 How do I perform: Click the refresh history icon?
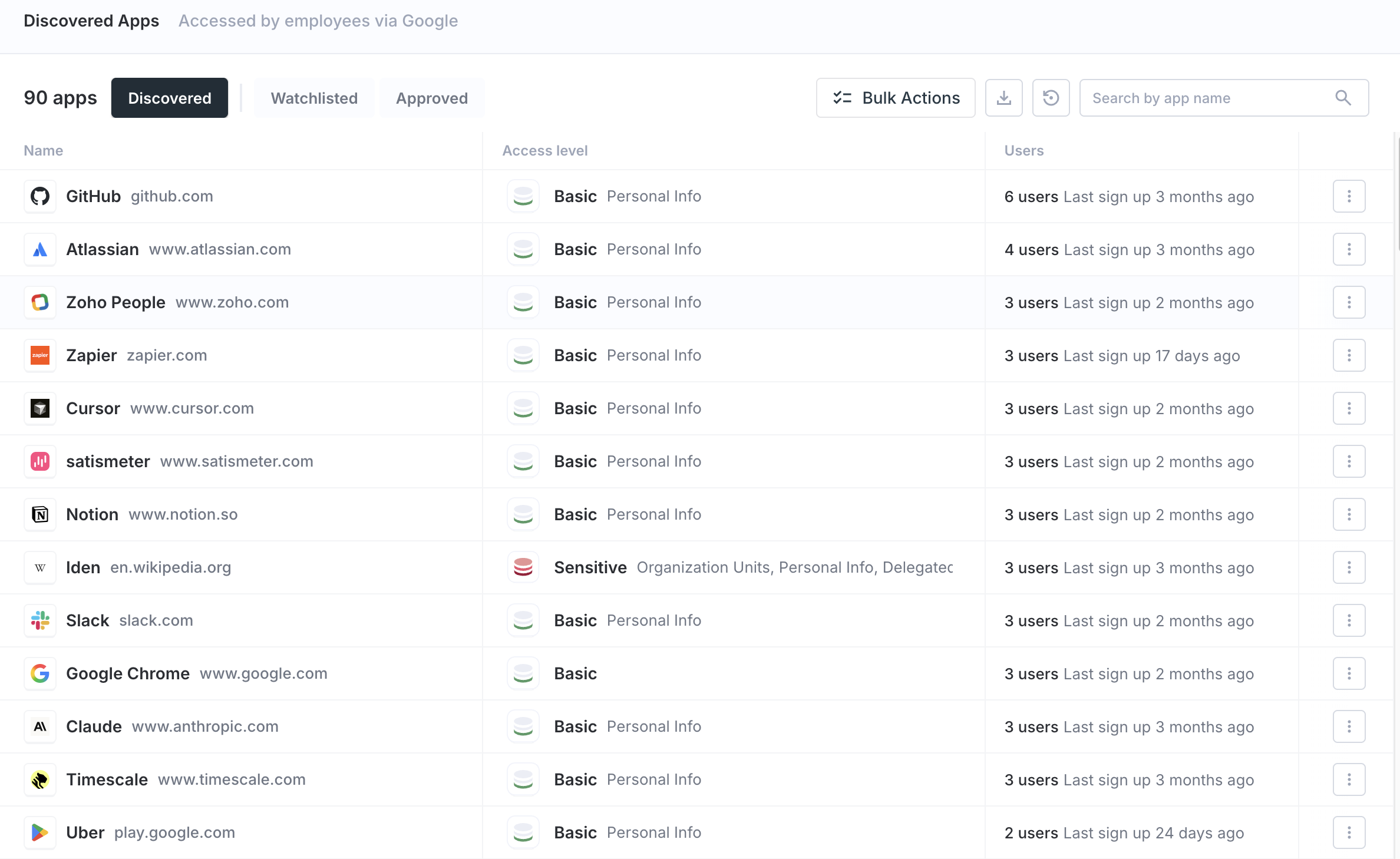click(x=1051, y=98)
